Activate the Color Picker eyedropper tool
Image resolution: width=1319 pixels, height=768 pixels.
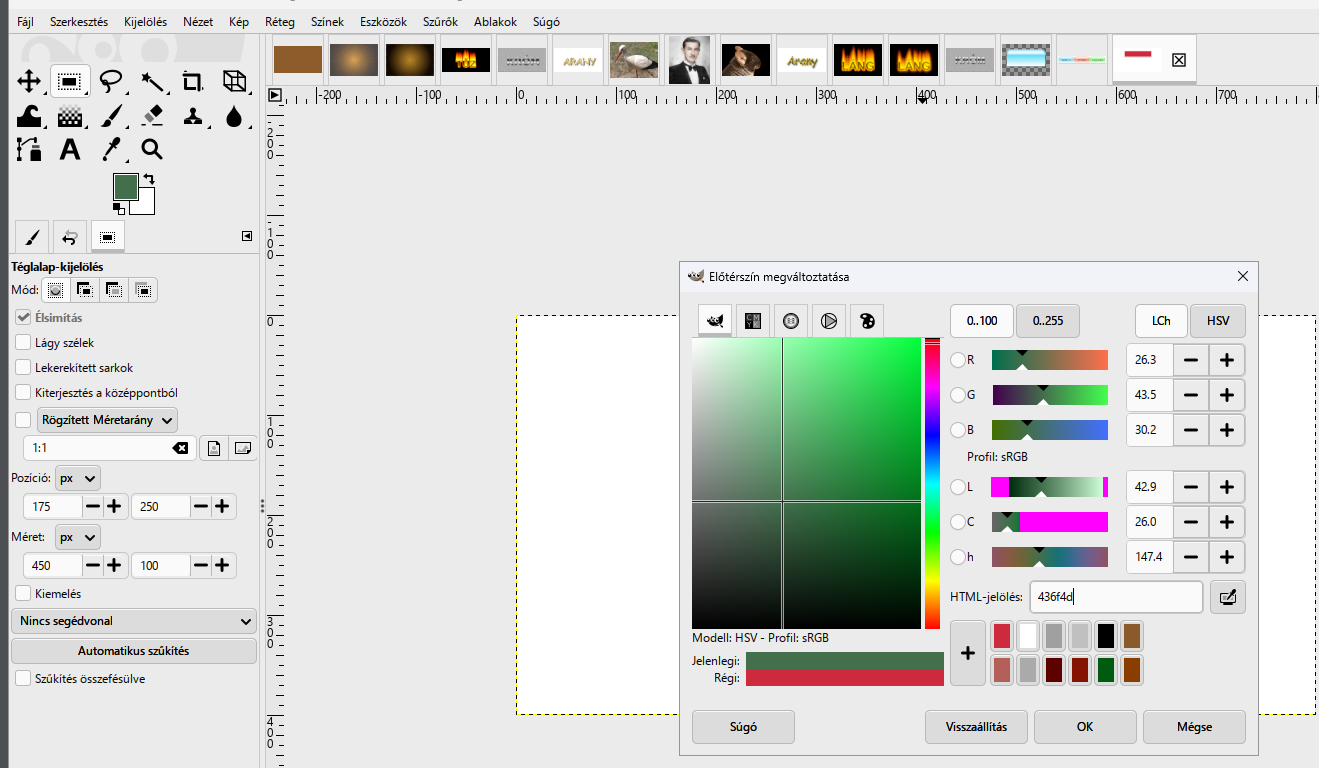pos(111,150)
